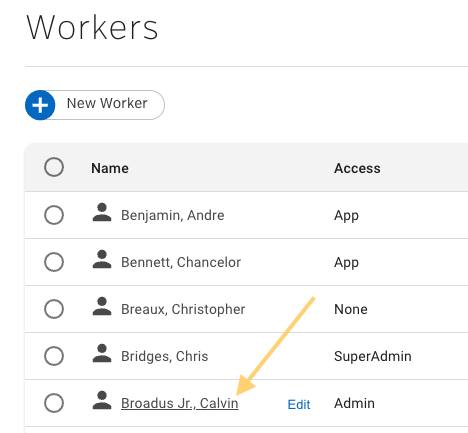
Task: Sort by the Access column header
Action: click(357, 168)
